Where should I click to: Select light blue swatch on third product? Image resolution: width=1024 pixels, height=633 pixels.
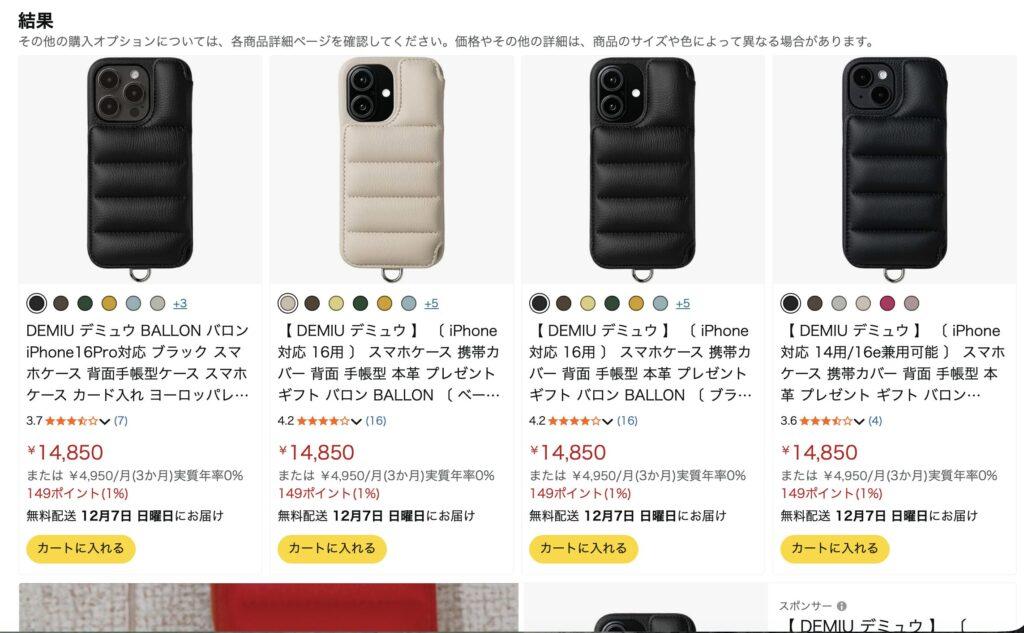coord(660,303)
